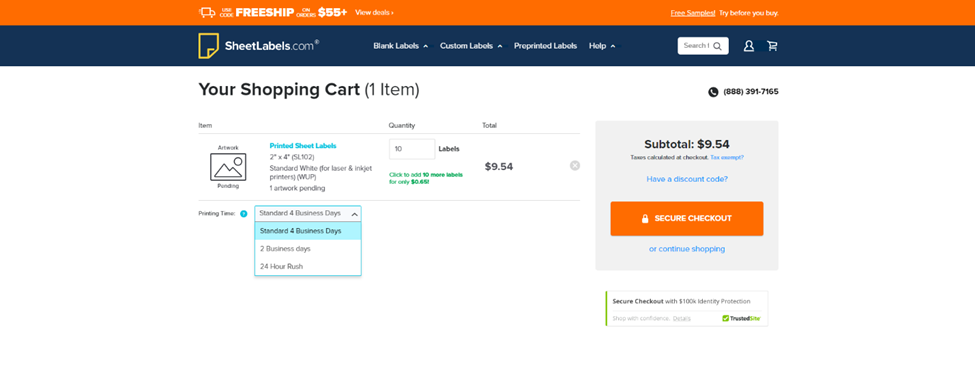Open the user account icon
Screen dimensions: 975x390
coord(749,45)
